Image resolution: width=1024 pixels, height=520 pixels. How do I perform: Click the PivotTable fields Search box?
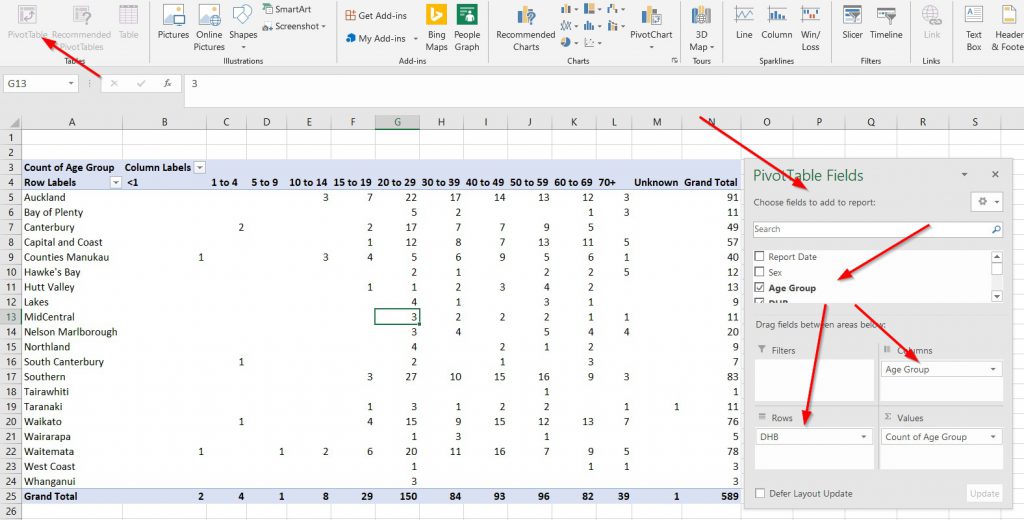[870, 229]
